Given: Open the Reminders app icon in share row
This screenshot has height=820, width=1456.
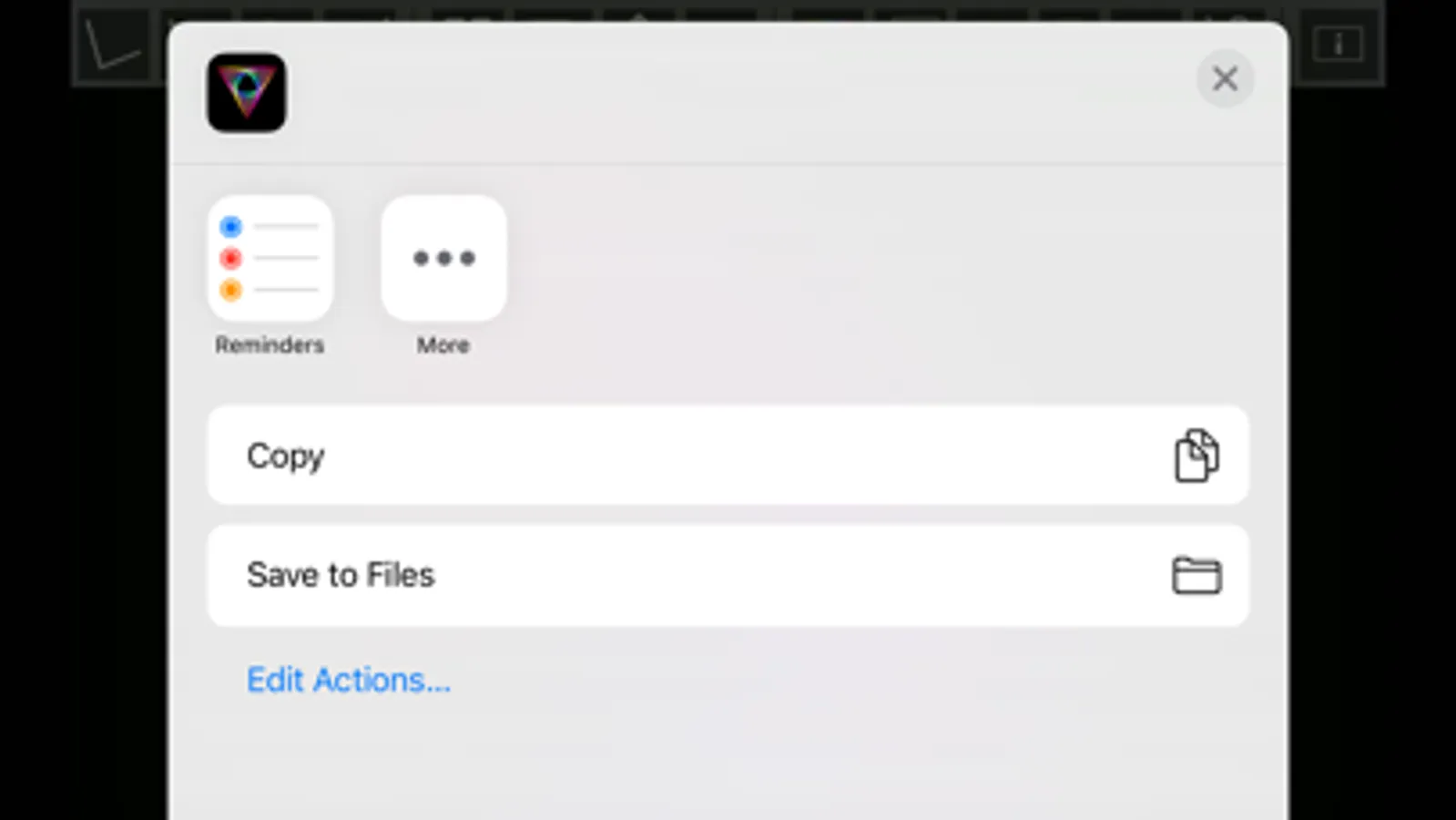Looking at the screenshot, I should [270, 258].
